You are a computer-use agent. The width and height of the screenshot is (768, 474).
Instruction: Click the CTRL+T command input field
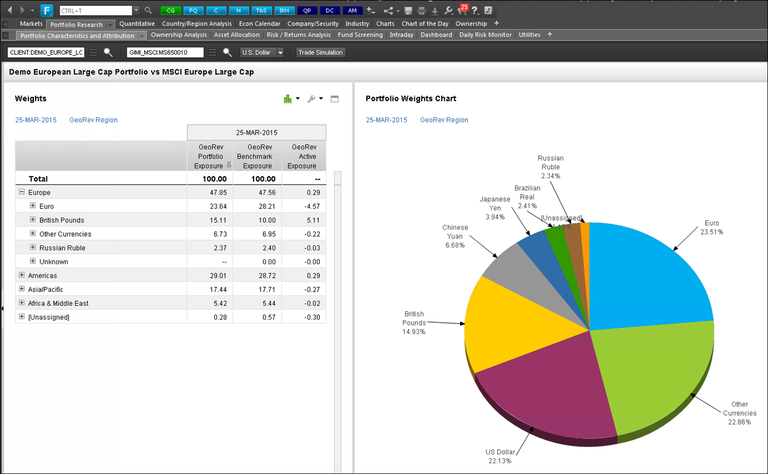click(96, 10)
